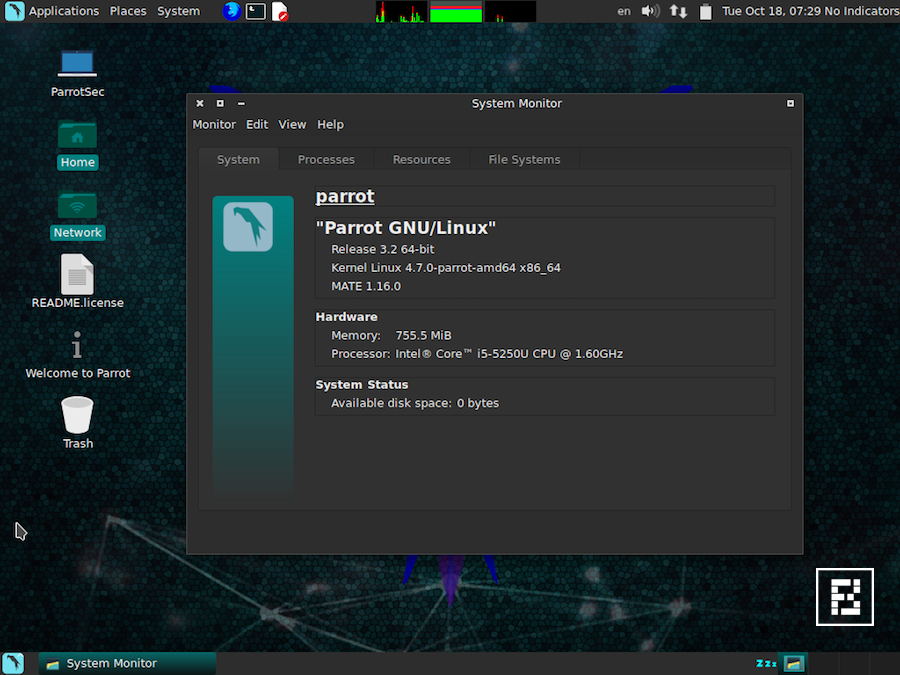Click the green memory usage graph applet
Screen dimensions: 900x675
click(x=456, y=11)
